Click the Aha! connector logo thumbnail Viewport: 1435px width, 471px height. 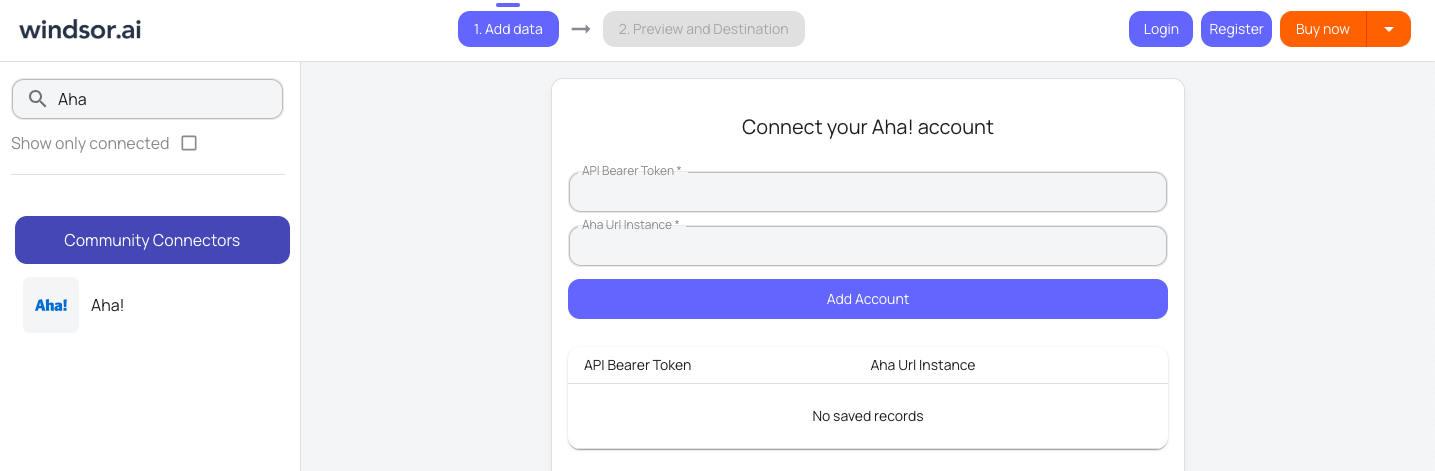[x=51, y=305]
